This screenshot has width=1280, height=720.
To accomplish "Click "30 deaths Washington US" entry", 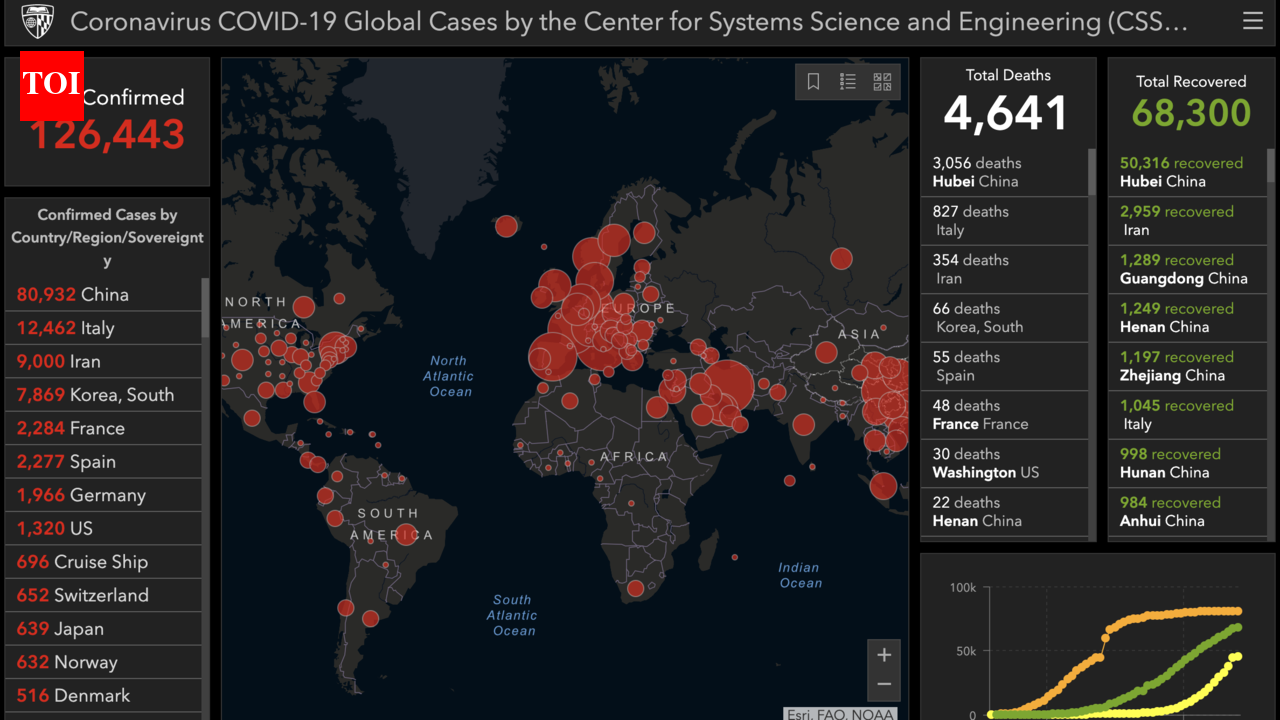I will [1004, 463].
